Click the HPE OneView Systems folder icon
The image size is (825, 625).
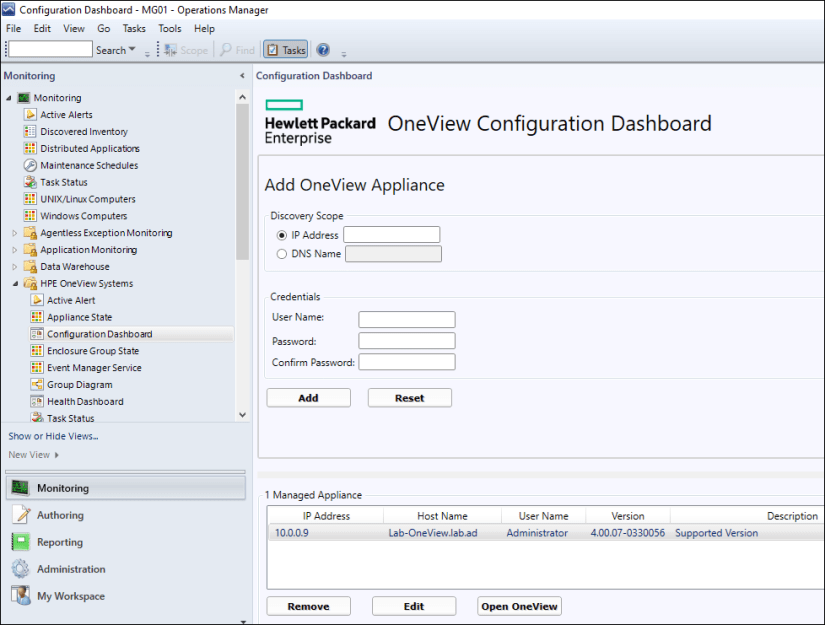point(30,283)
